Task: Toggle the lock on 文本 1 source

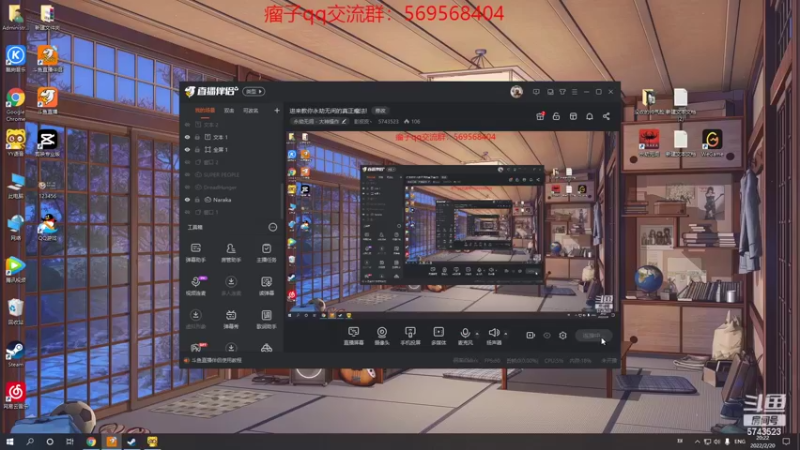Action: click(x=197, y=137)
